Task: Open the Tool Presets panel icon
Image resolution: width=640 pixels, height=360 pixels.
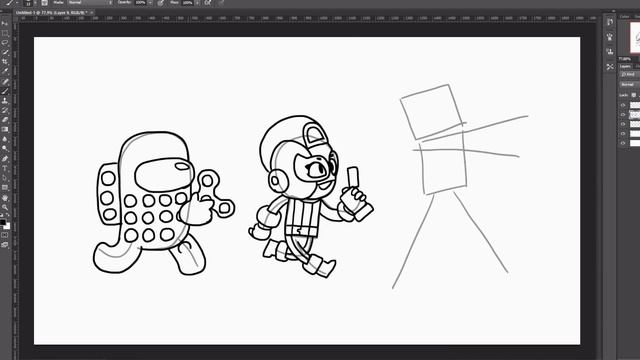Action: tap(610, 67)
